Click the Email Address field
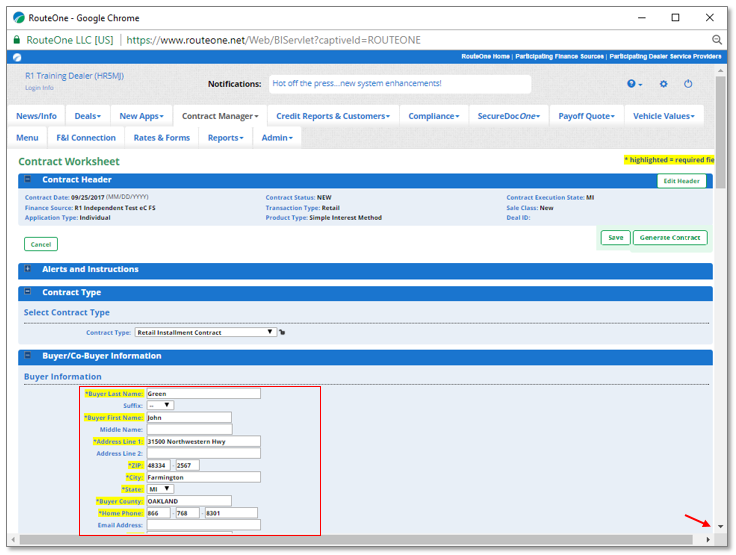736x555 pixels. click(x=203, y=525)
